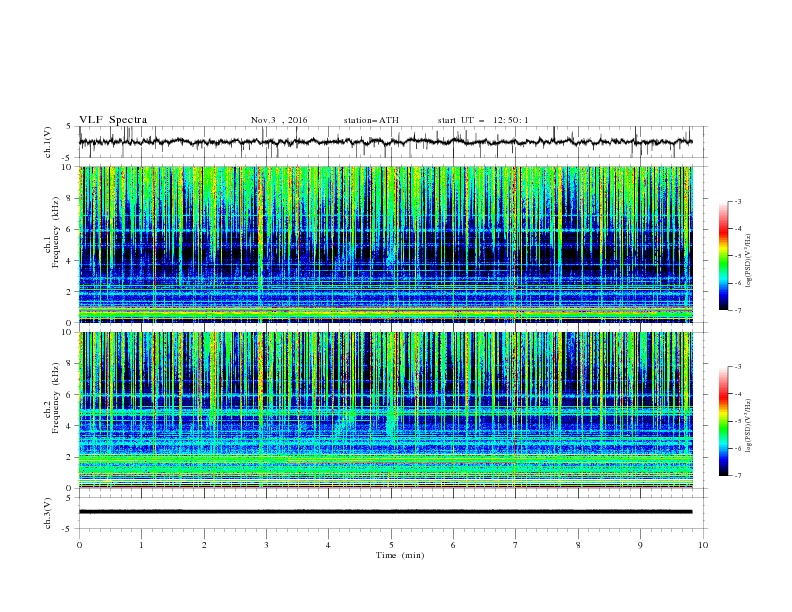Screen dimensions: 792x612
Task: Click the log(PSD) label beside ch.2 color bar
Action: (749, 426)
